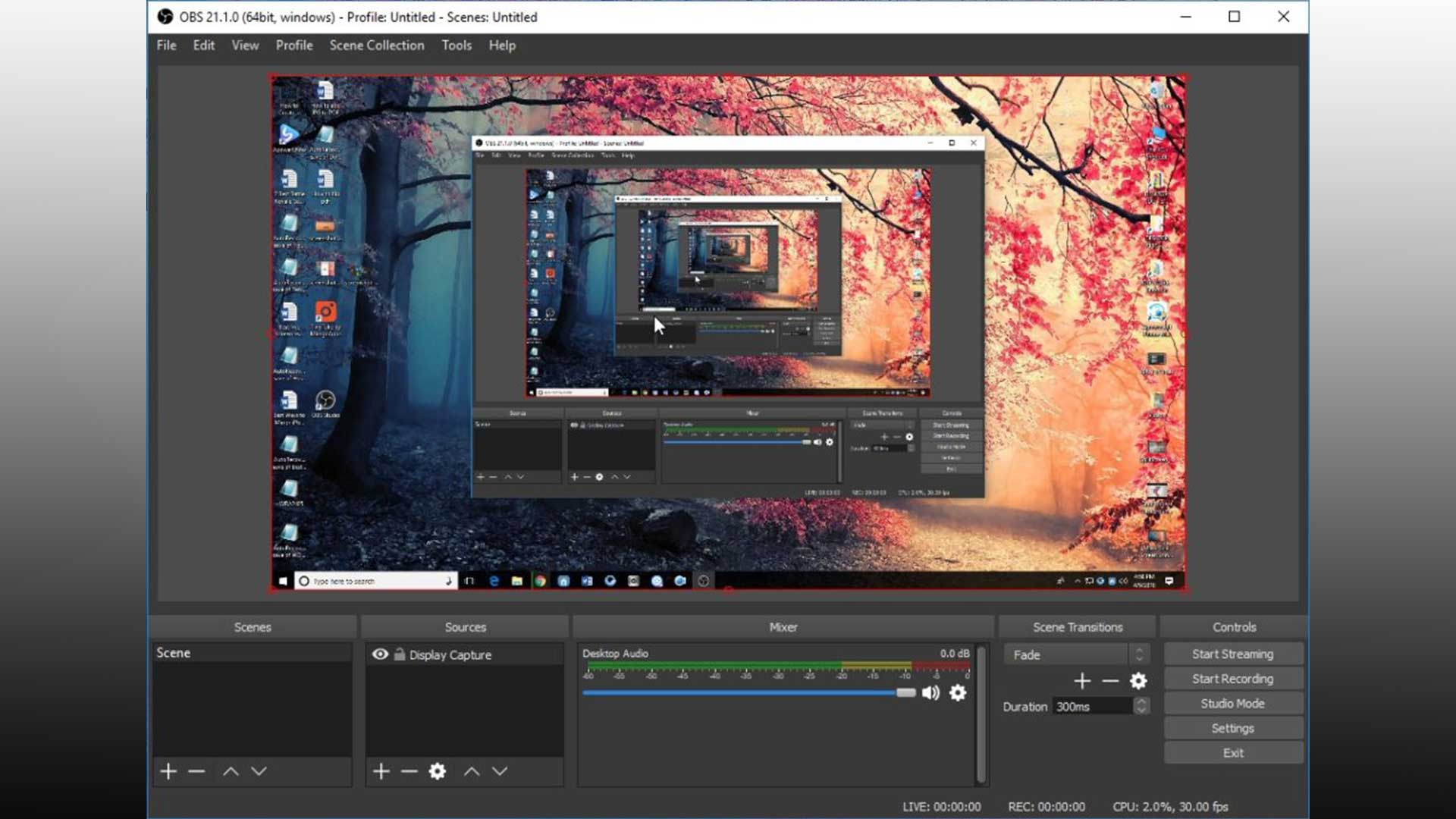The height and width of the screenshot is (819, 1456).
Task: Click the Desktop Audio level meter
Action: 778,666
